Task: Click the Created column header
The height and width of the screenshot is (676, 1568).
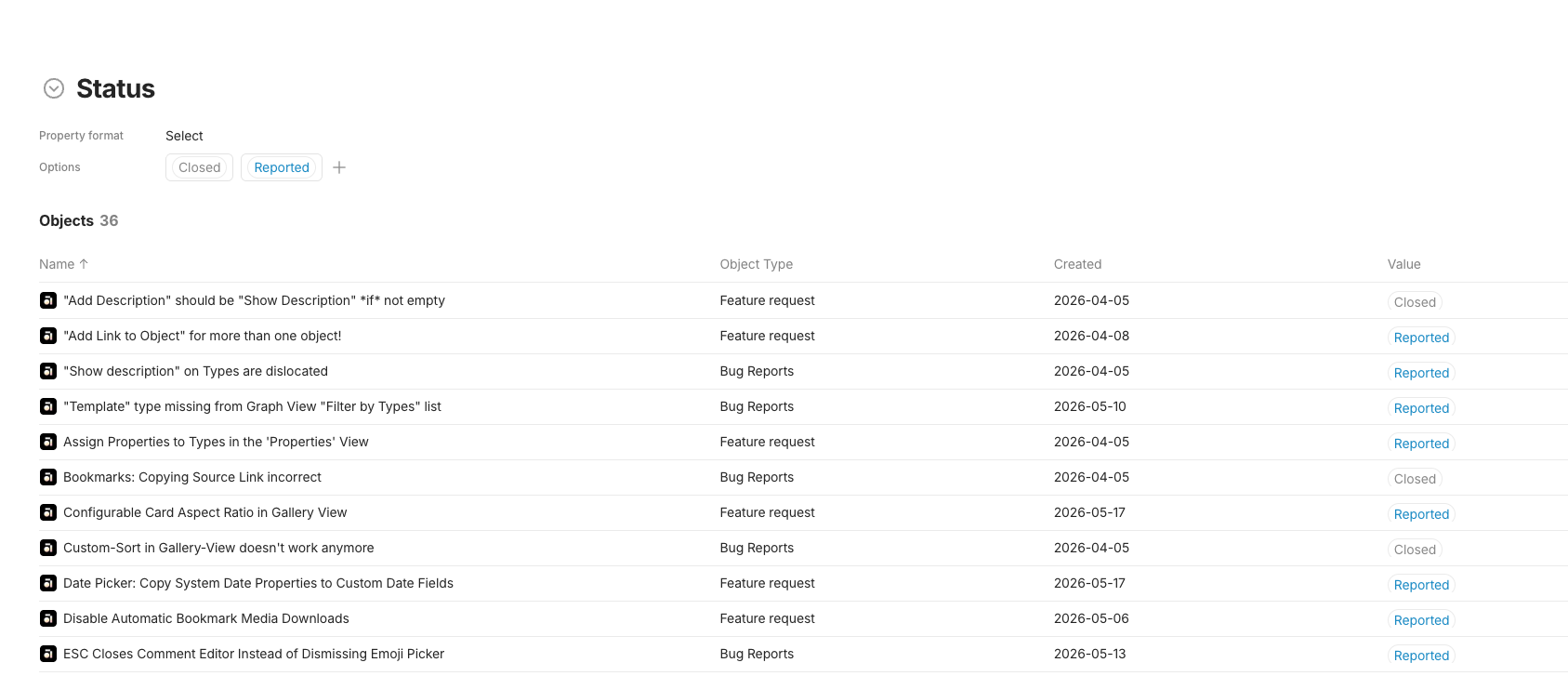Action: coord(1078,264)
